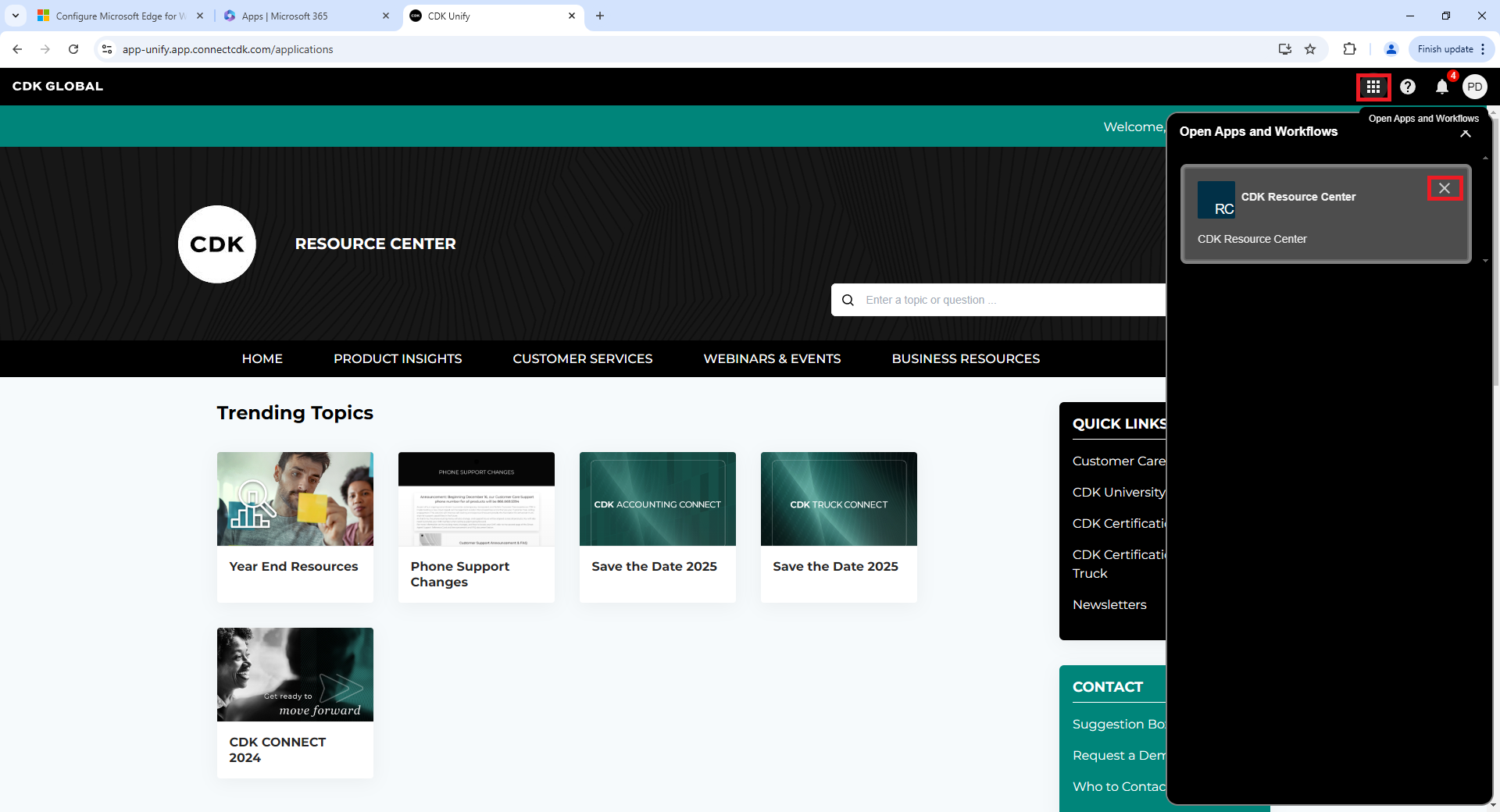Click the Finish update button
Viewport: 1500px width, 812px height.
click(x=1445, y=49)
